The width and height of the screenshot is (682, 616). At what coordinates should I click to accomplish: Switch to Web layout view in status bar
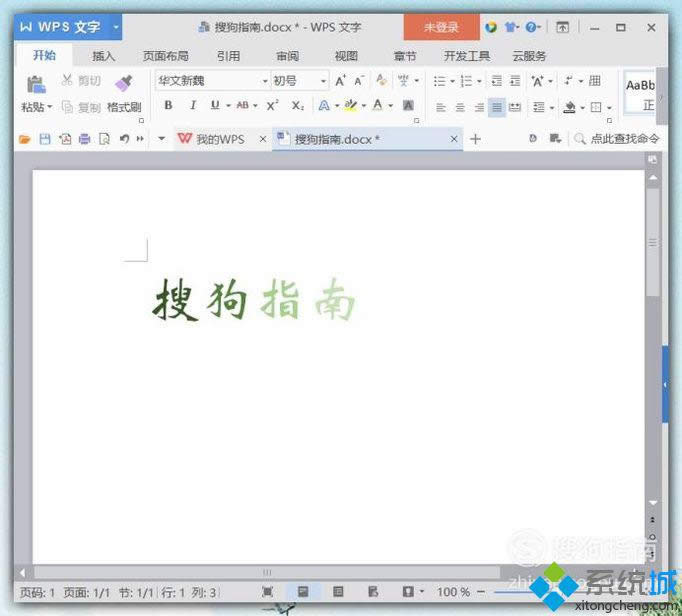pos(373,592)
